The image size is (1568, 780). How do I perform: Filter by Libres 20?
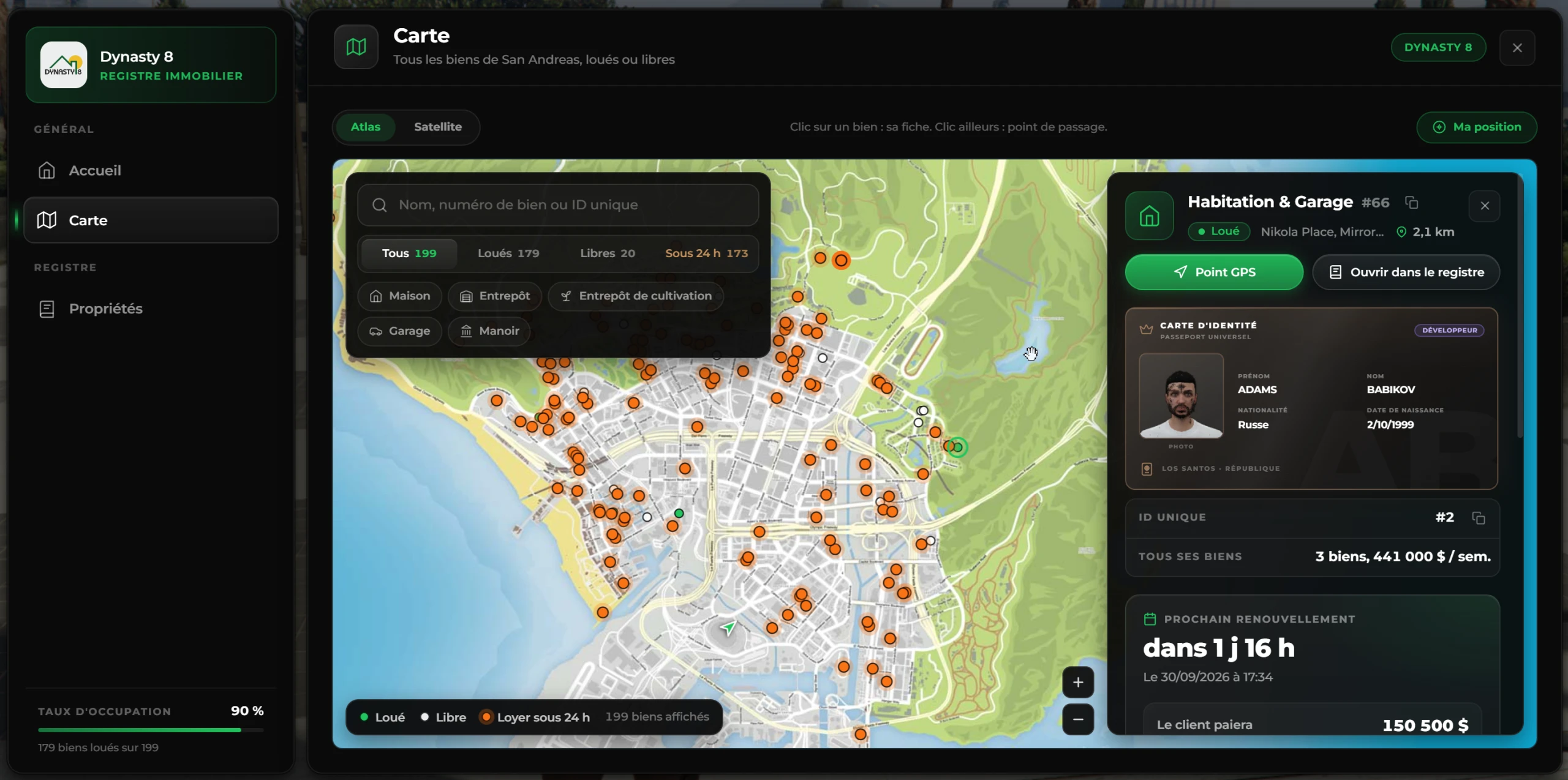(x=607, y=253)
